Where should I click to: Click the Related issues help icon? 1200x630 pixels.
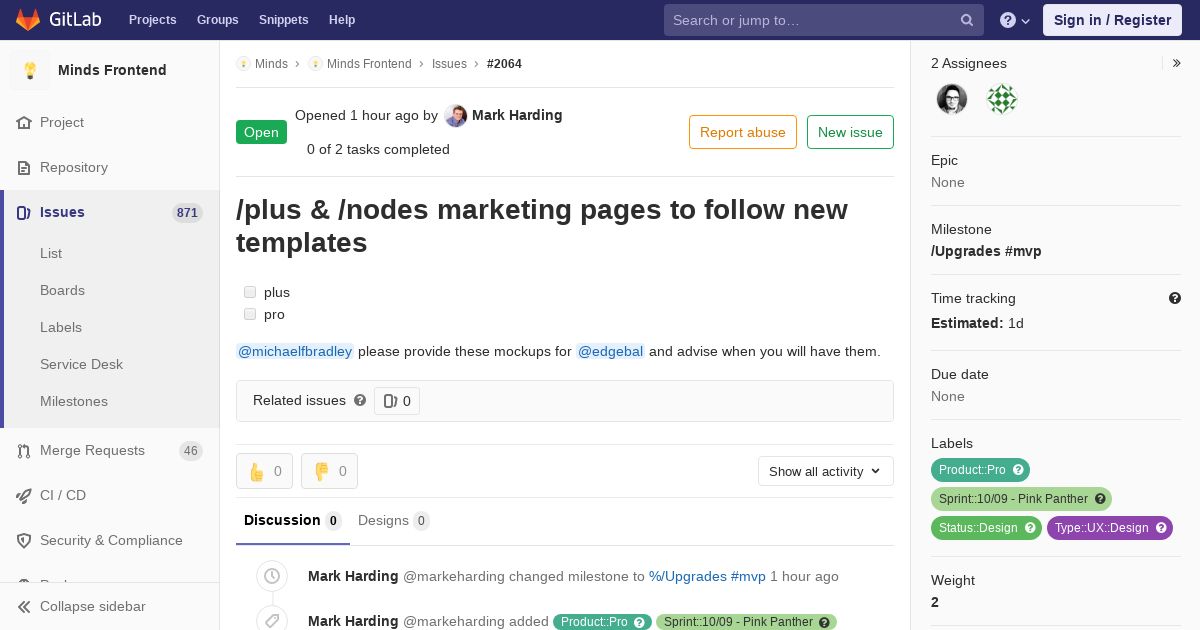[360, 400]
